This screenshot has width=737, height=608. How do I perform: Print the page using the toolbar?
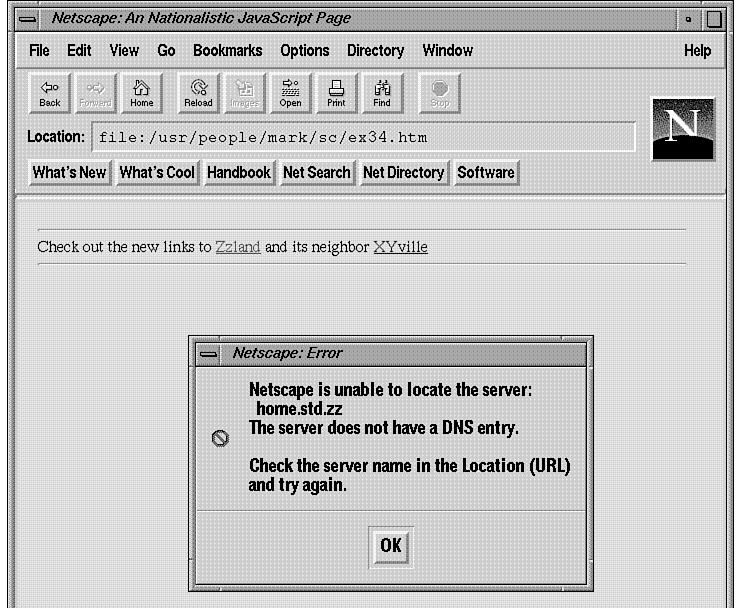pos(336,93)
